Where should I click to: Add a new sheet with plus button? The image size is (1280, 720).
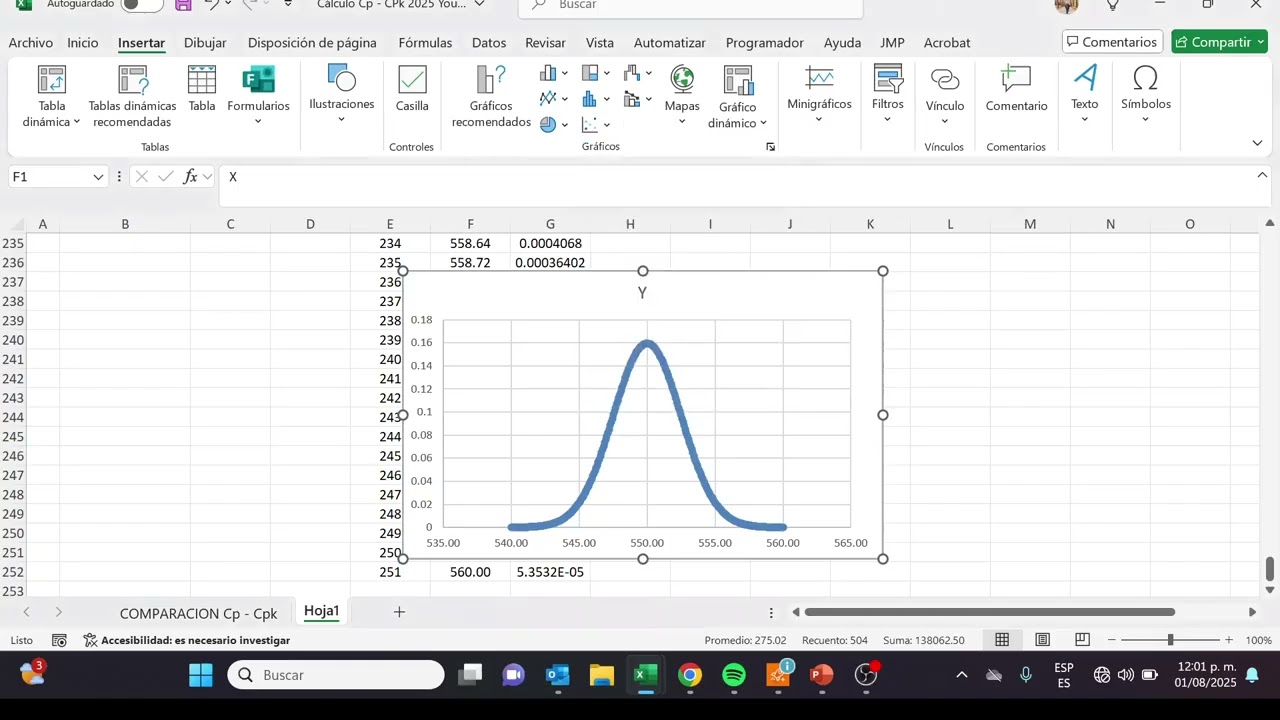tap(399, 612)
